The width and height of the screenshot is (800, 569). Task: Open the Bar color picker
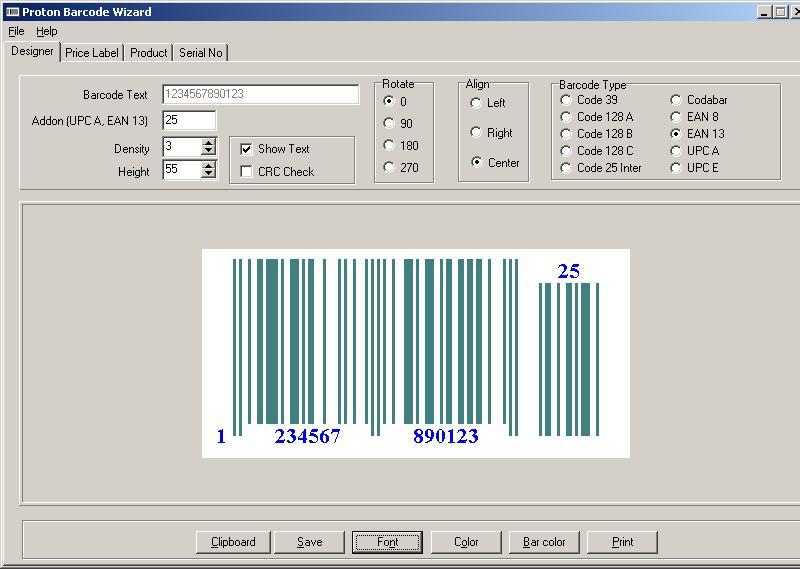(544, 542)
